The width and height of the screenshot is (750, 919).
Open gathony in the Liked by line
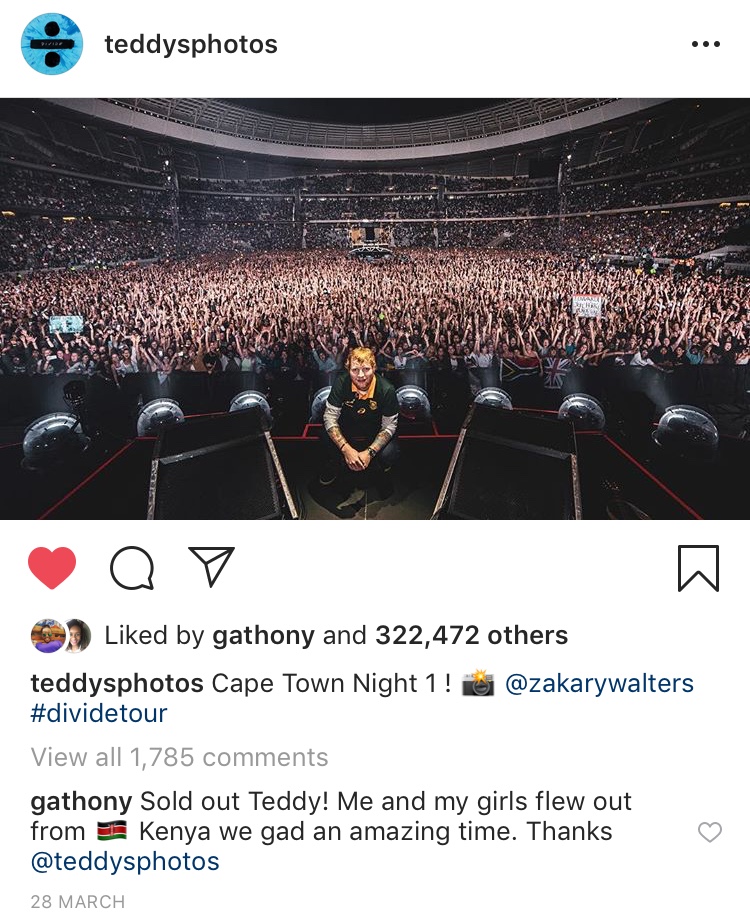[x=264, y=635]
